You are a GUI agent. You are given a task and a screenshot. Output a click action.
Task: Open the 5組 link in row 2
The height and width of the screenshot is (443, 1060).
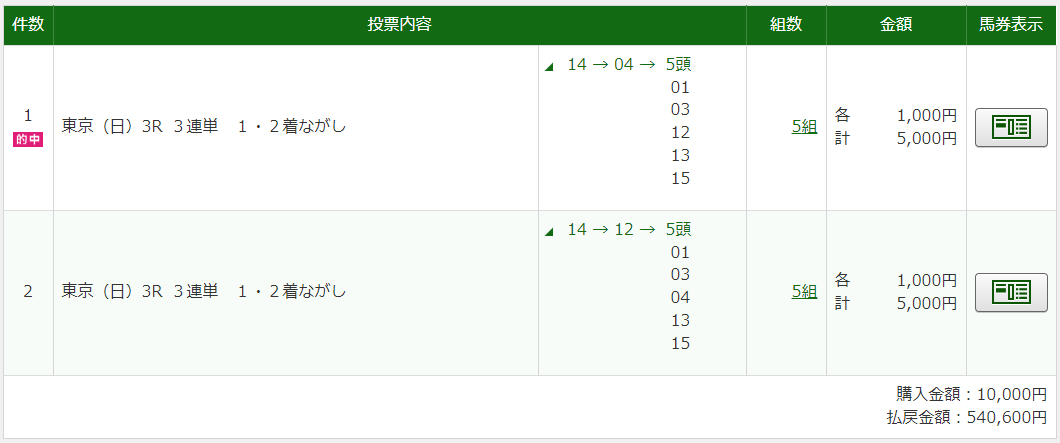point(804,292)
